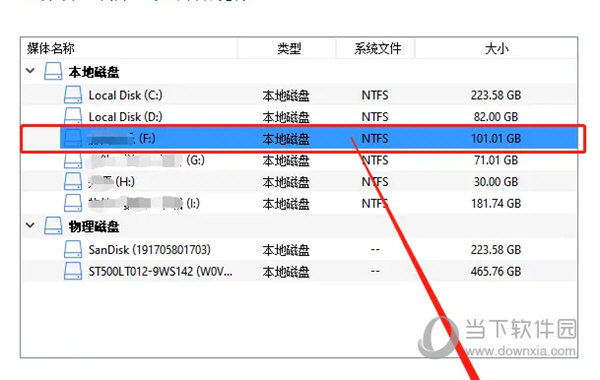This screenshot has height=380, width=600.
Task: Select the Local Disk (D:) entry
Action: [126, 117]
